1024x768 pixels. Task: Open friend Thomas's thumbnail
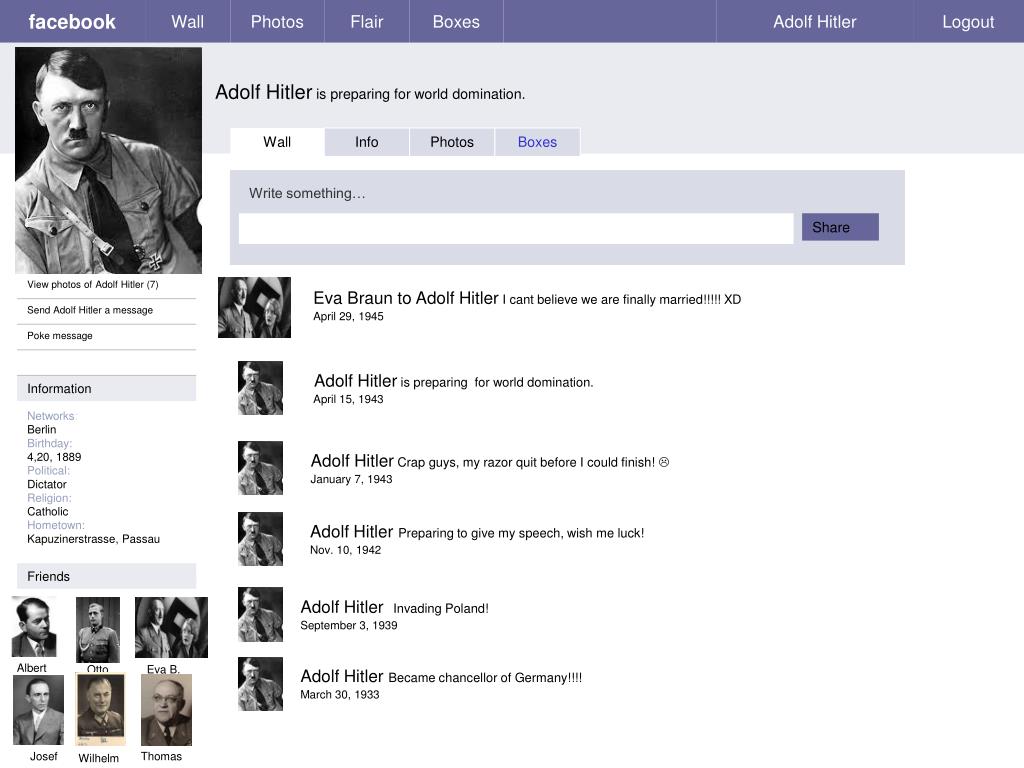coord(167,710)
